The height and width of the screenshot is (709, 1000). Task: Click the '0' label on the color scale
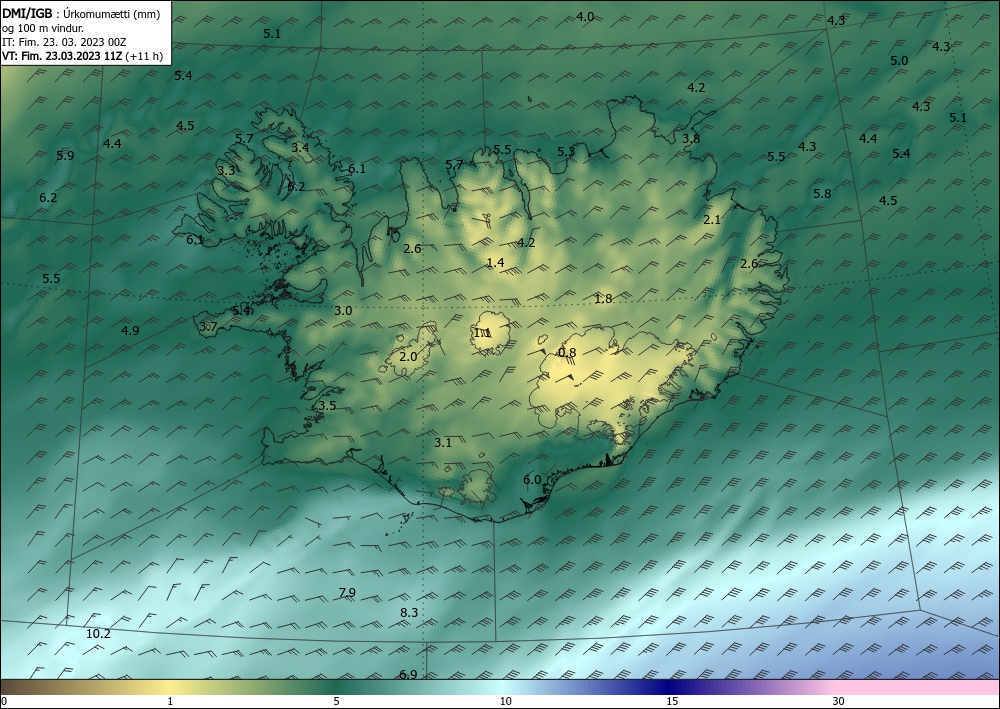4,701
